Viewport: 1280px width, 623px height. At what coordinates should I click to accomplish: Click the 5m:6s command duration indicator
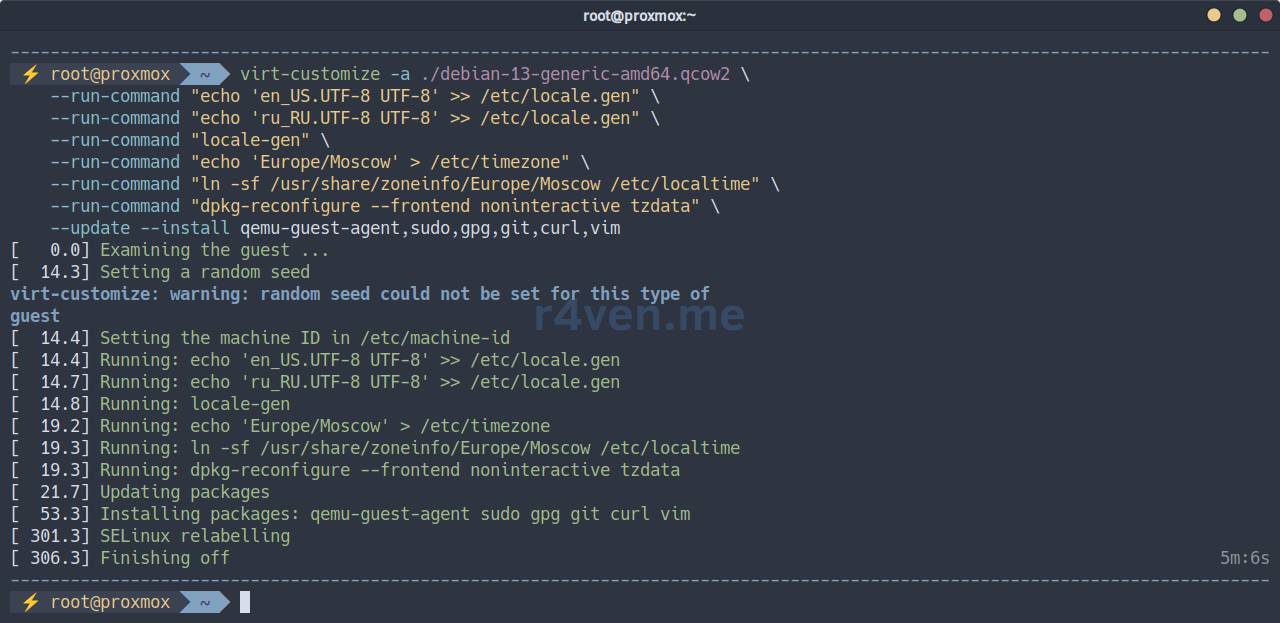point(1244,558)
